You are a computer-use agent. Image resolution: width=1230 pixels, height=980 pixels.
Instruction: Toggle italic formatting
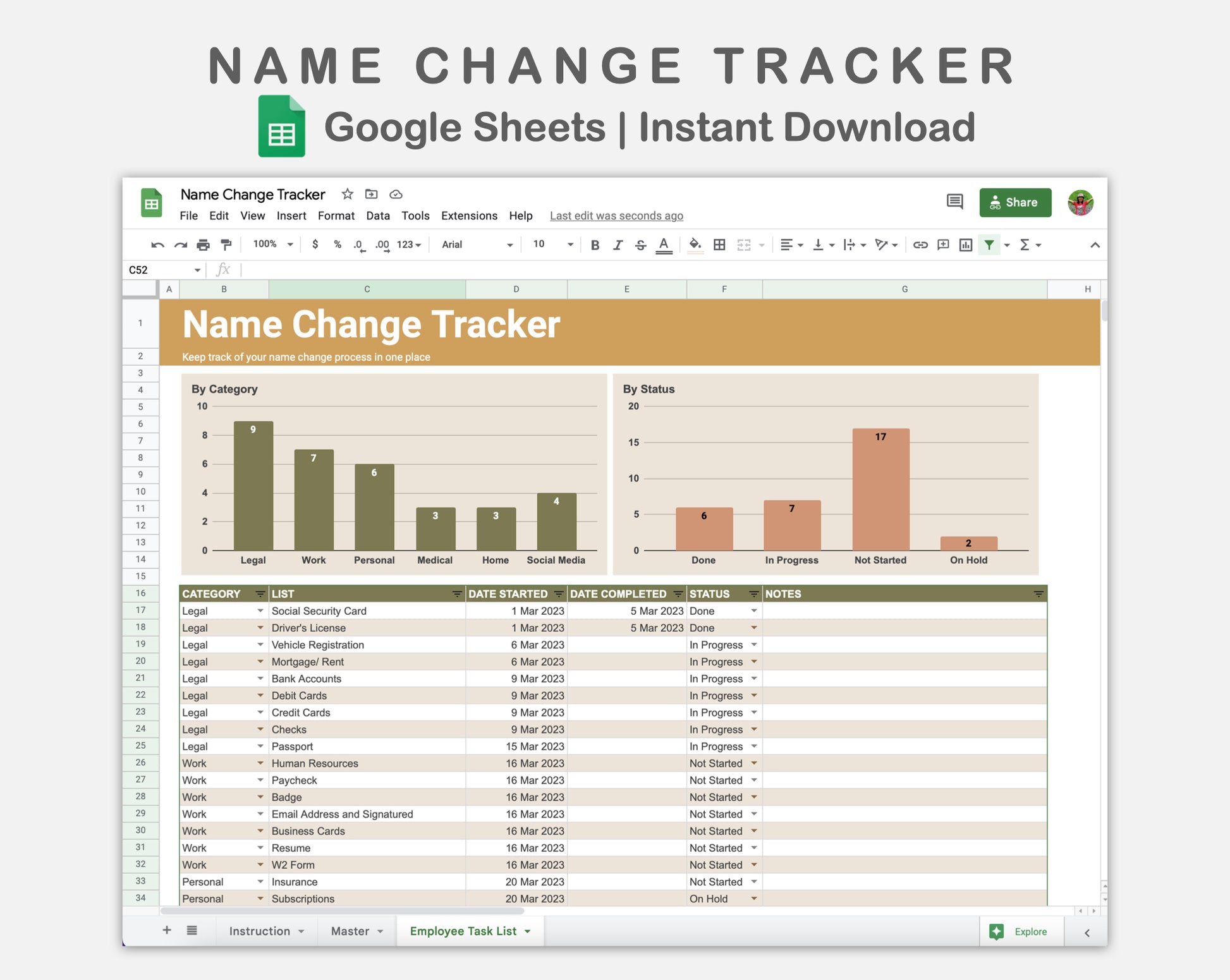(x=618, y=245)
